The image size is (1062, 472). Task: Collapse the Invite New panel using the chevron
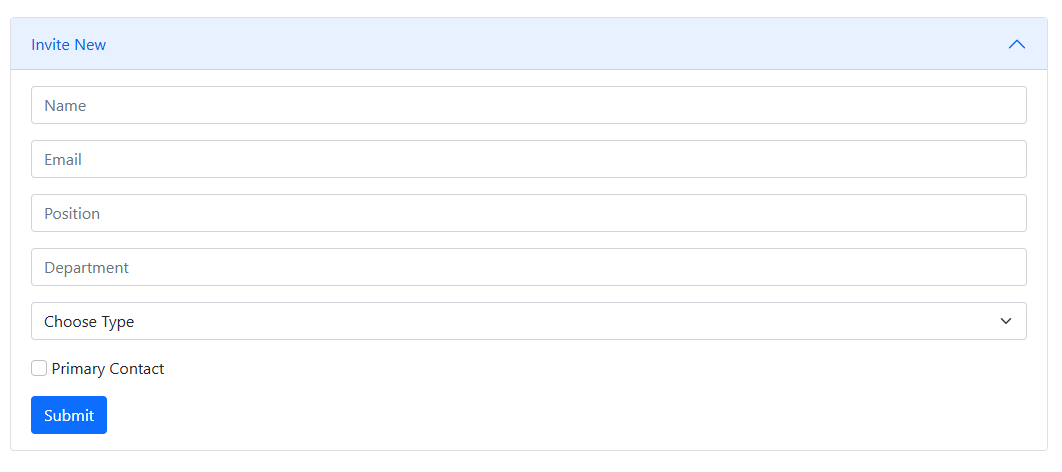pyautogui.click(x=1016, y=45)
